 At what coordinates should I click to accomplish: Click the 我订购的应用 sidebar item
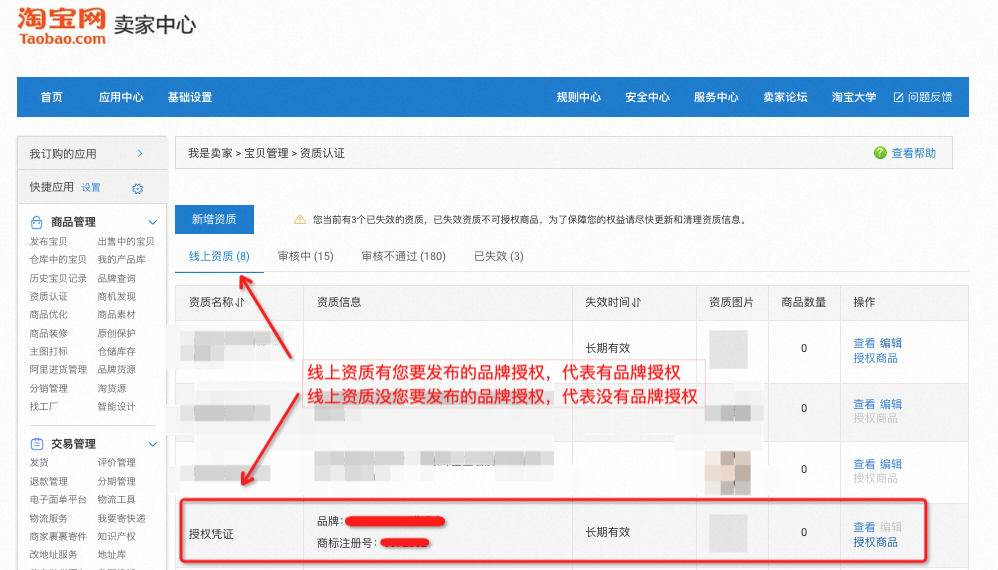click(x=92, y=153)
